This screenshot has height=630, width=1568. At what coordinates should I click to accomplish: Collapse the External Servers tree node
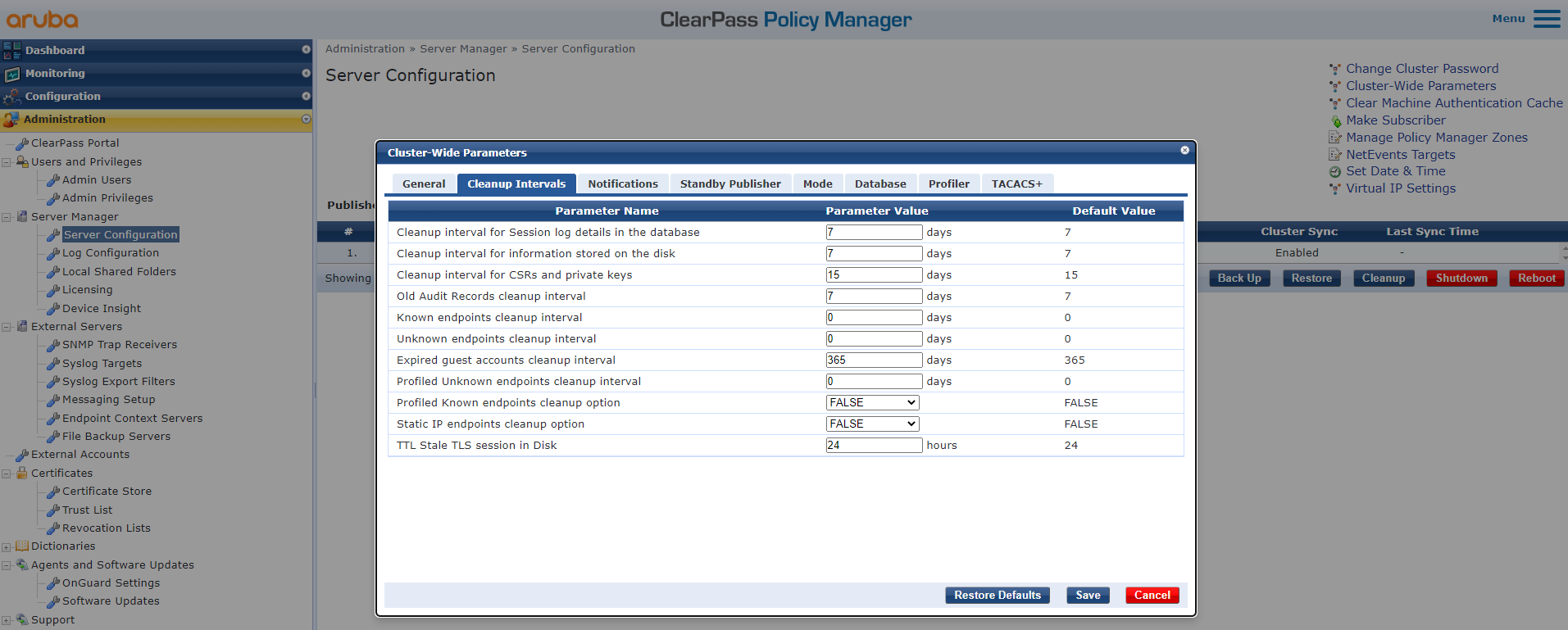pyautogui.click(x=7, y=327)
